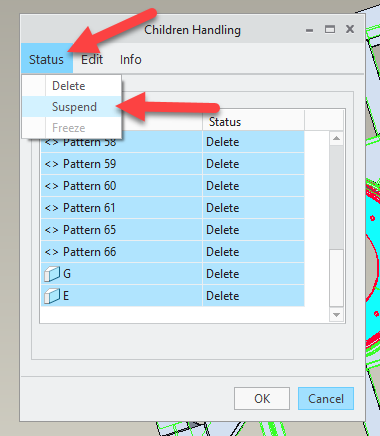Click the pattern icon next to Pattern 66
The width and height of the screenshot is (380, 436).
[52, 252]
